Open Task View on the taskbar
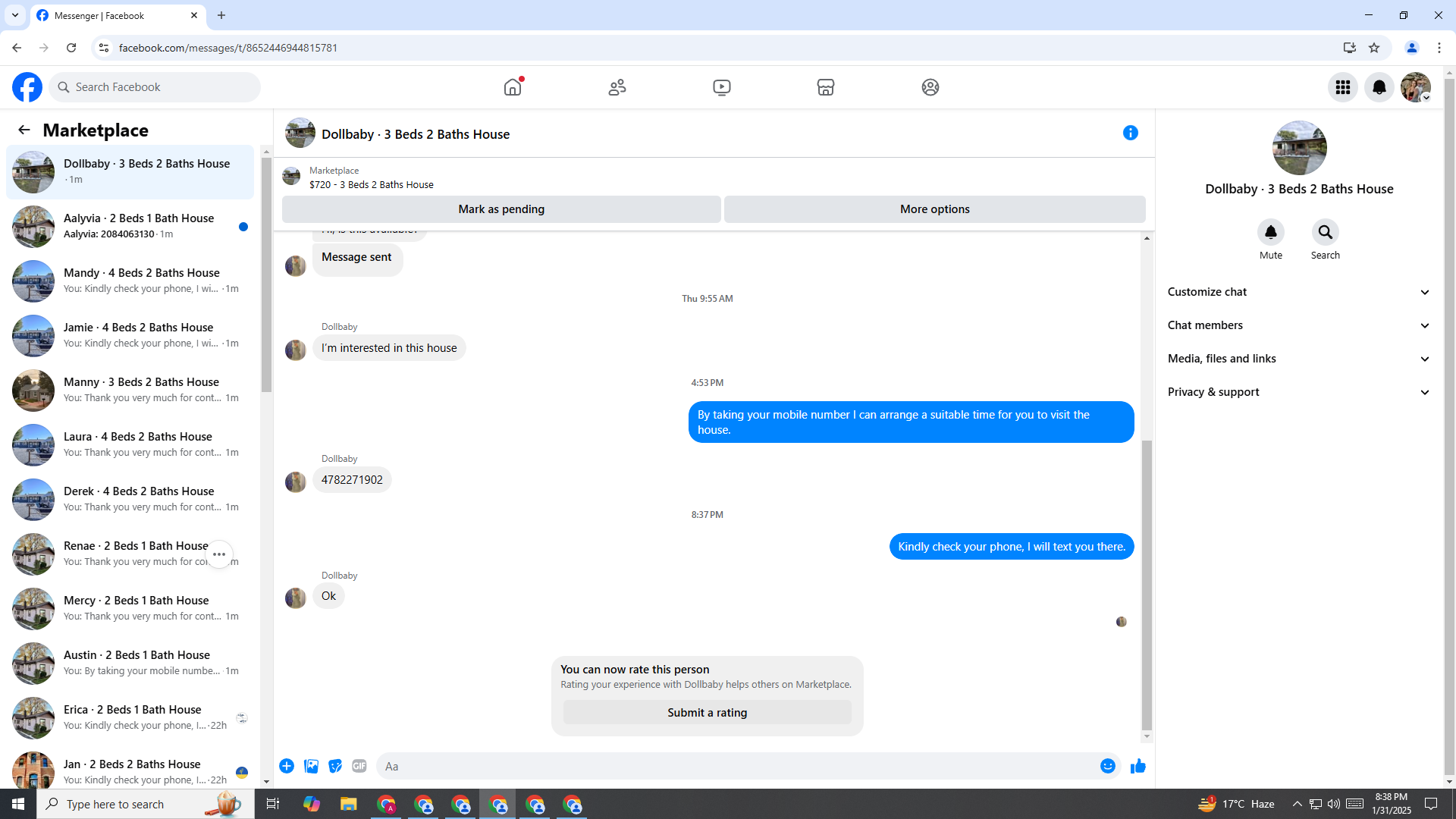 coord(273,804)
